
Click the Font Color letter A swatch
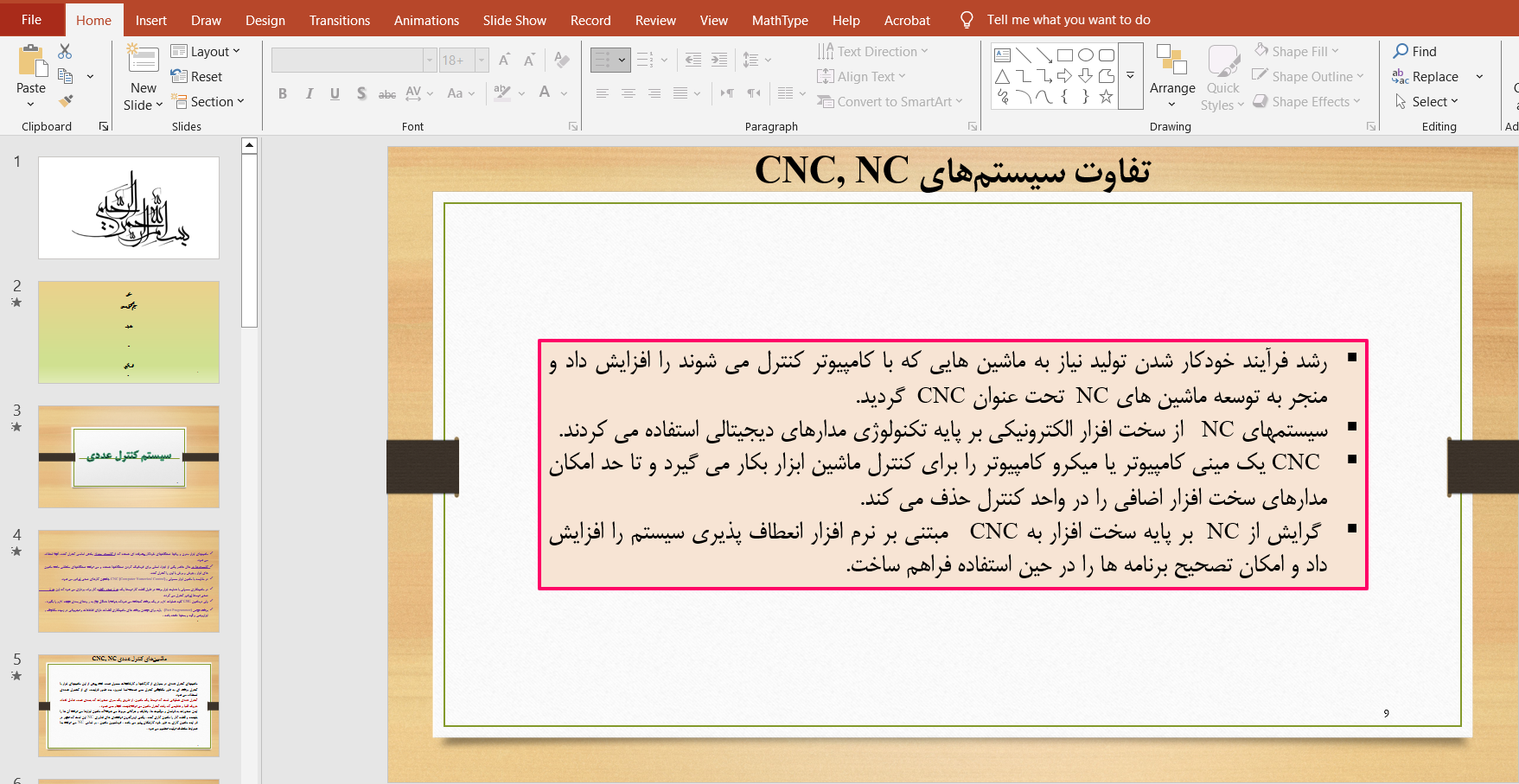click(545, 93)
